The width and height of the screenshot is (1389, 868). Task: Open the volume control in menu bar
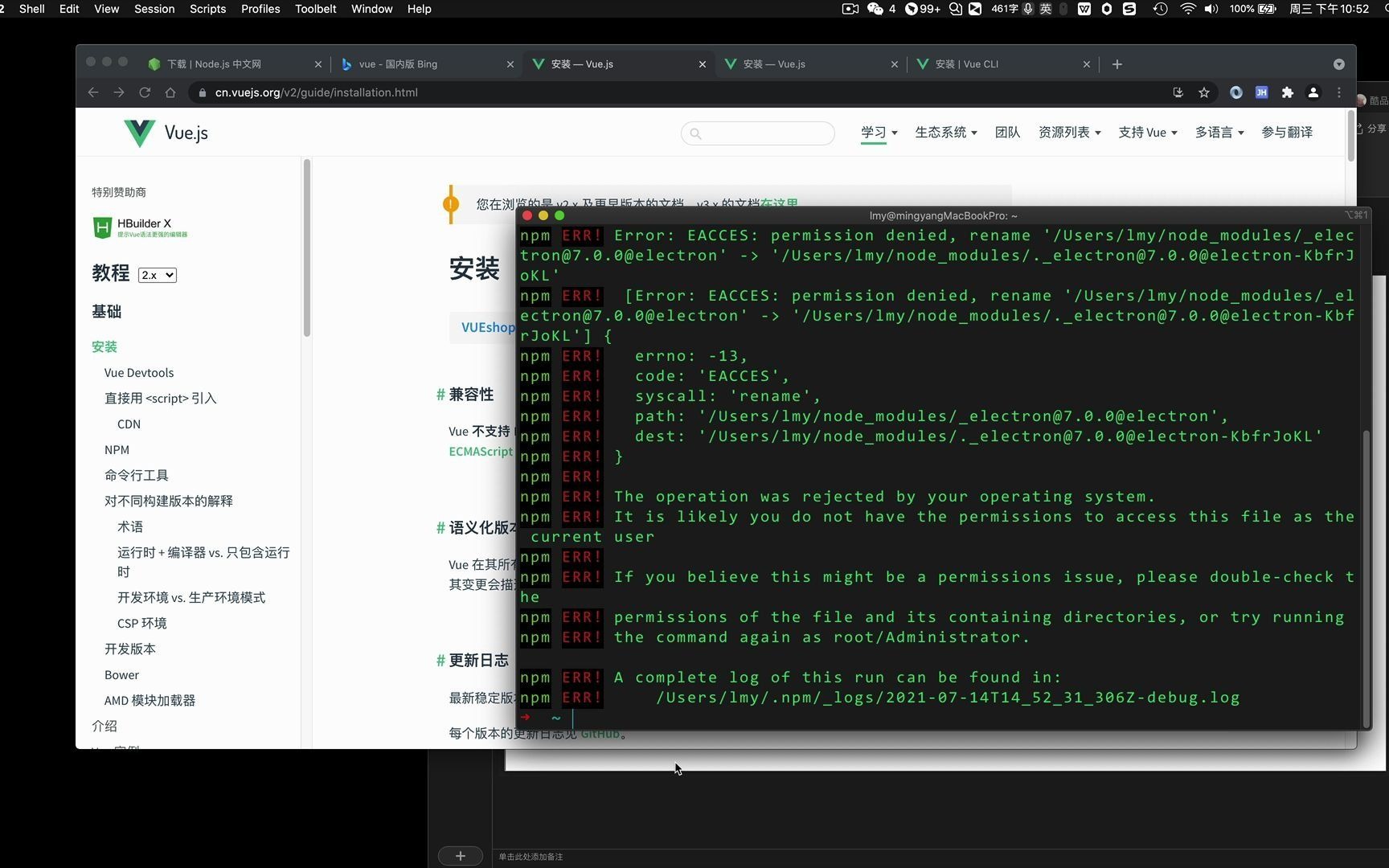coord(1211,9)
